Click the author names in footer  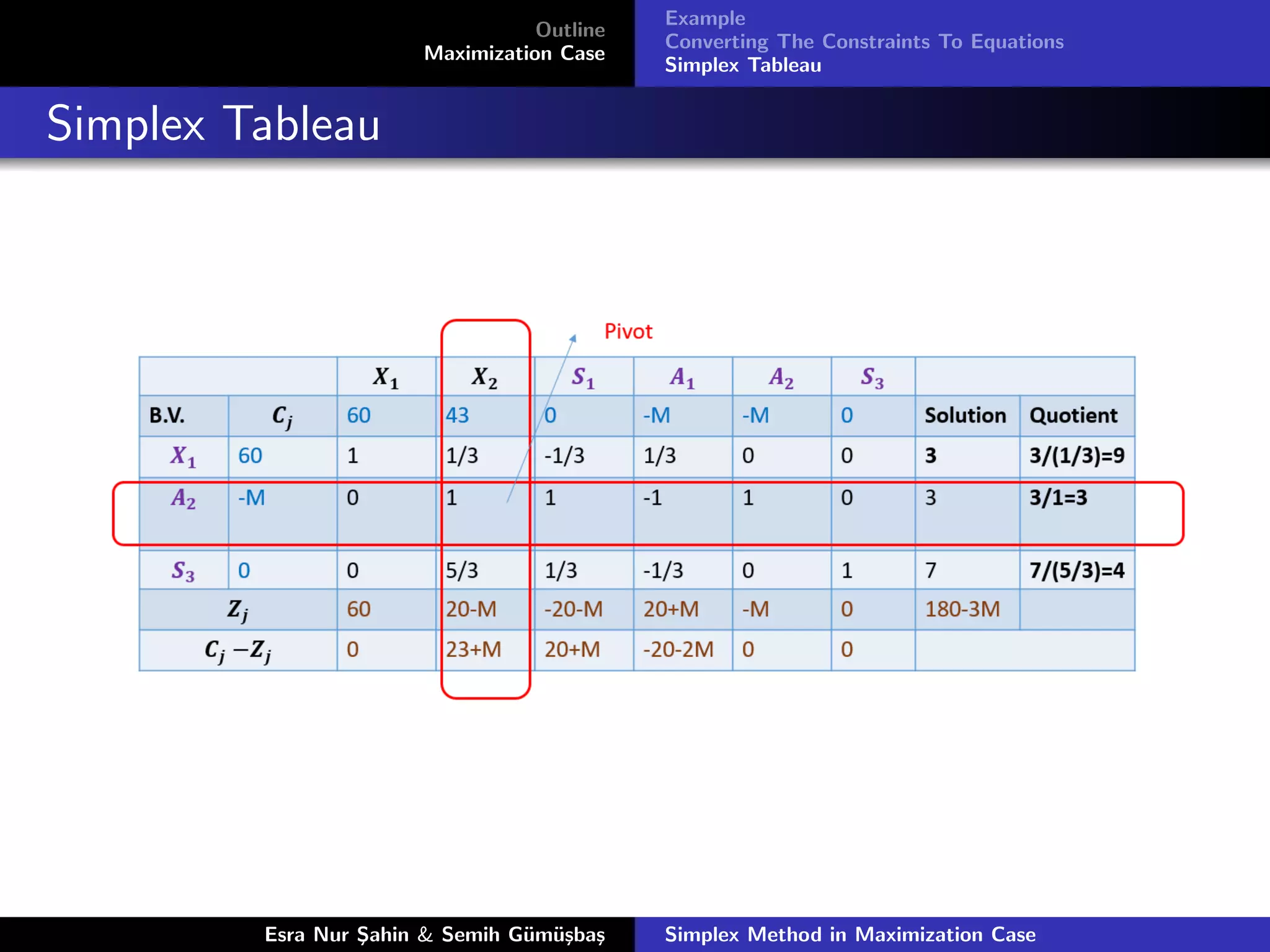coord(434,934)
